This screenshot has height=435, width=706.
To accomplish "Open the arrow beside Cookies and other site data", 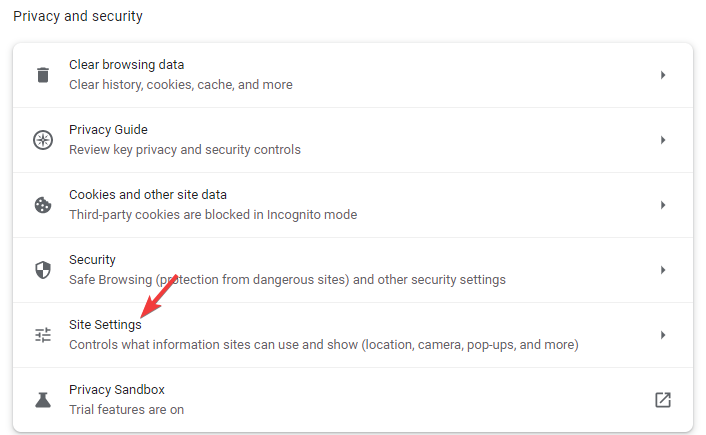I will coord(663,205).
